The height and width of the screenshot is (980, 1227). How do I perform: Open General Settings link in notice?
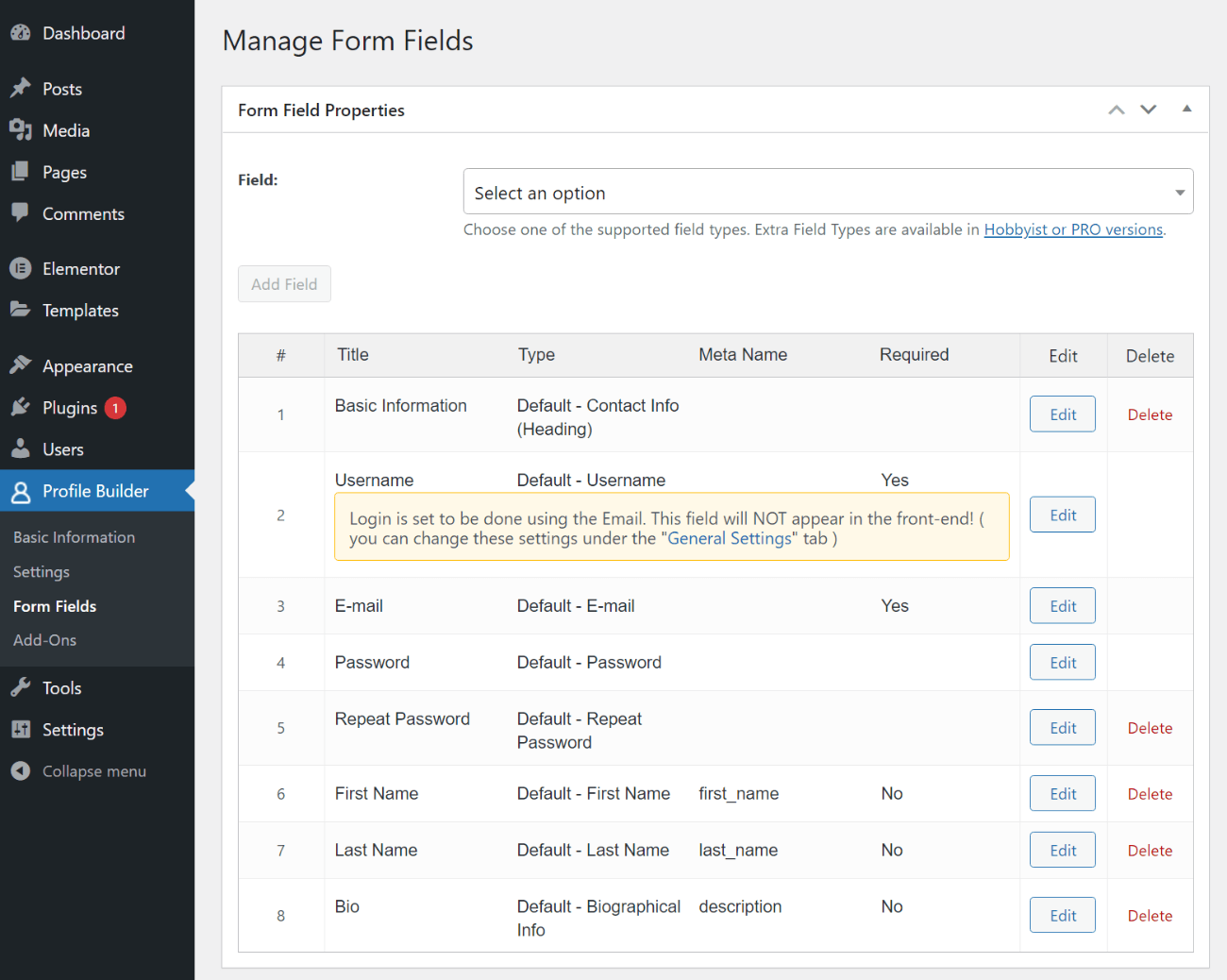(x=730, y=539)
